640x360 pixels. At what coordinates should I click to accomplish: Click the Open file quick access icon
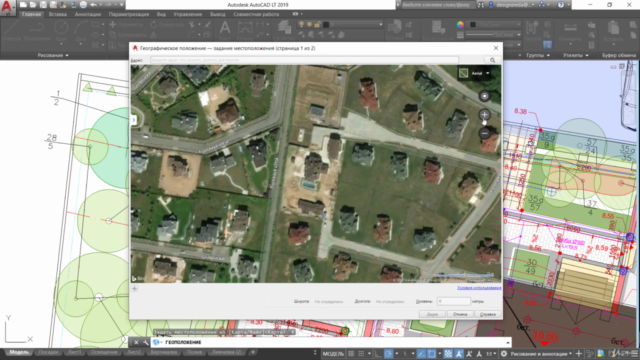click(x=33, y=5)
